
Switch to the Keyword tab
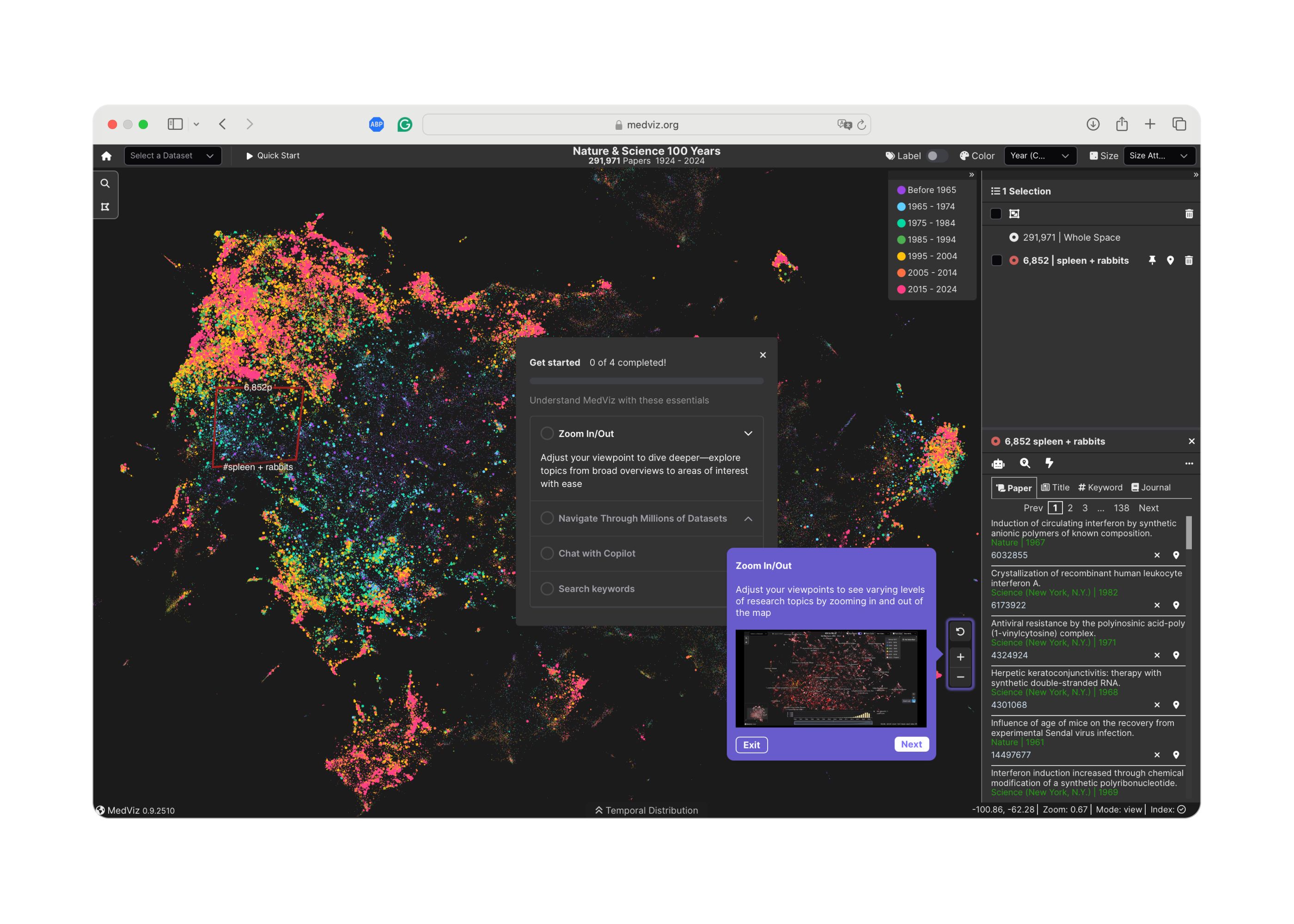(x=1100, y=487)
